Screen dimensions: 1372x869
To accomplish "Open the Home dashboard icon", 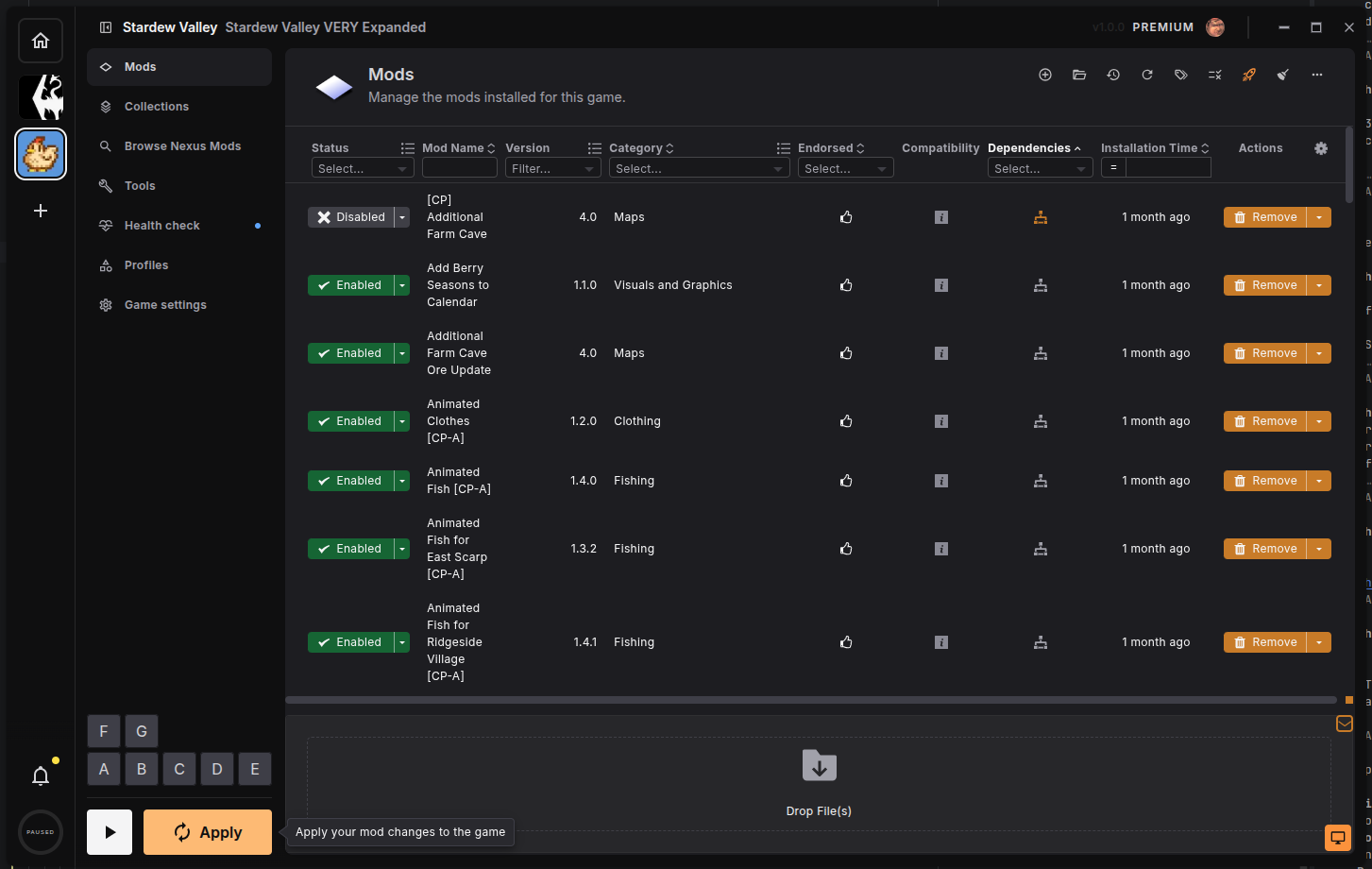I will click(x=41, y=41).
